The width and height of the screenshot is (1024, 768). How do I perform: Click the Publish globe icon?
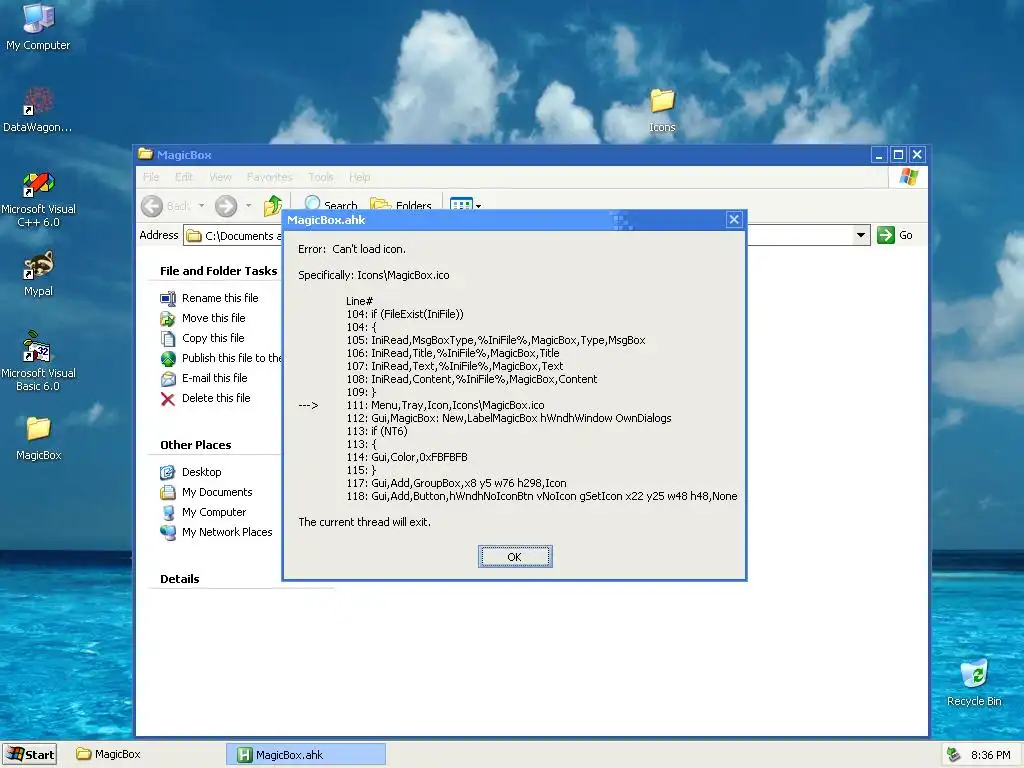[168, 359]
